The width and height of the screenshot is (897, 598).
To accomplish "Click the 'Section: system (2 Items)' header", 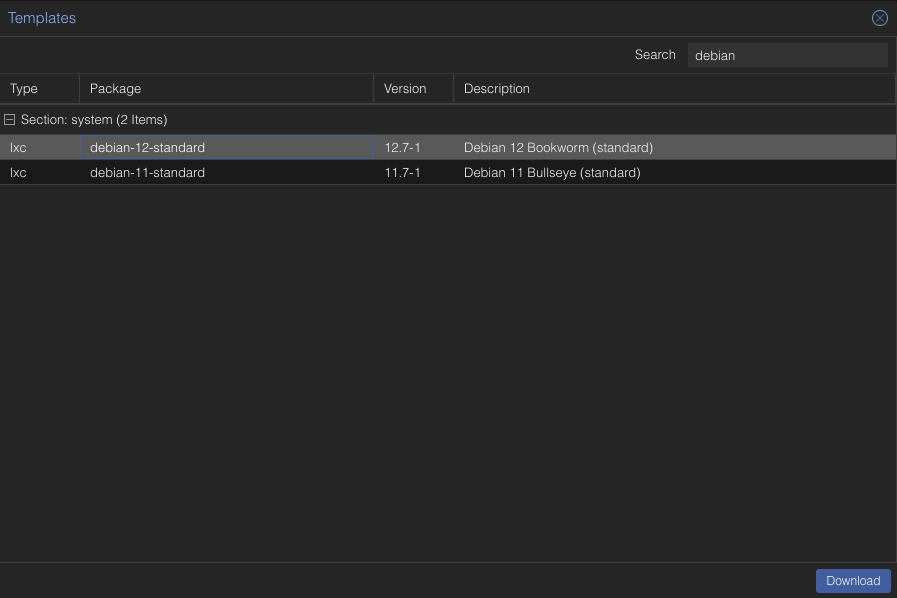I will [94, 120].
